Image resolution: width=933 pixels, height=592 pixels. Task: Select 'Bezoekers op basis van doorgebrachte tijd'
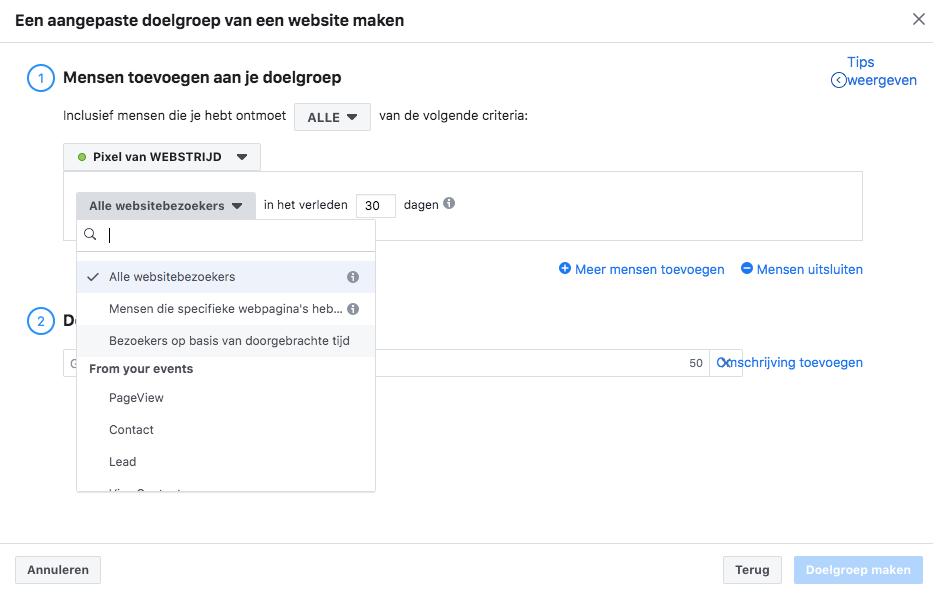[x=229, y=341]
